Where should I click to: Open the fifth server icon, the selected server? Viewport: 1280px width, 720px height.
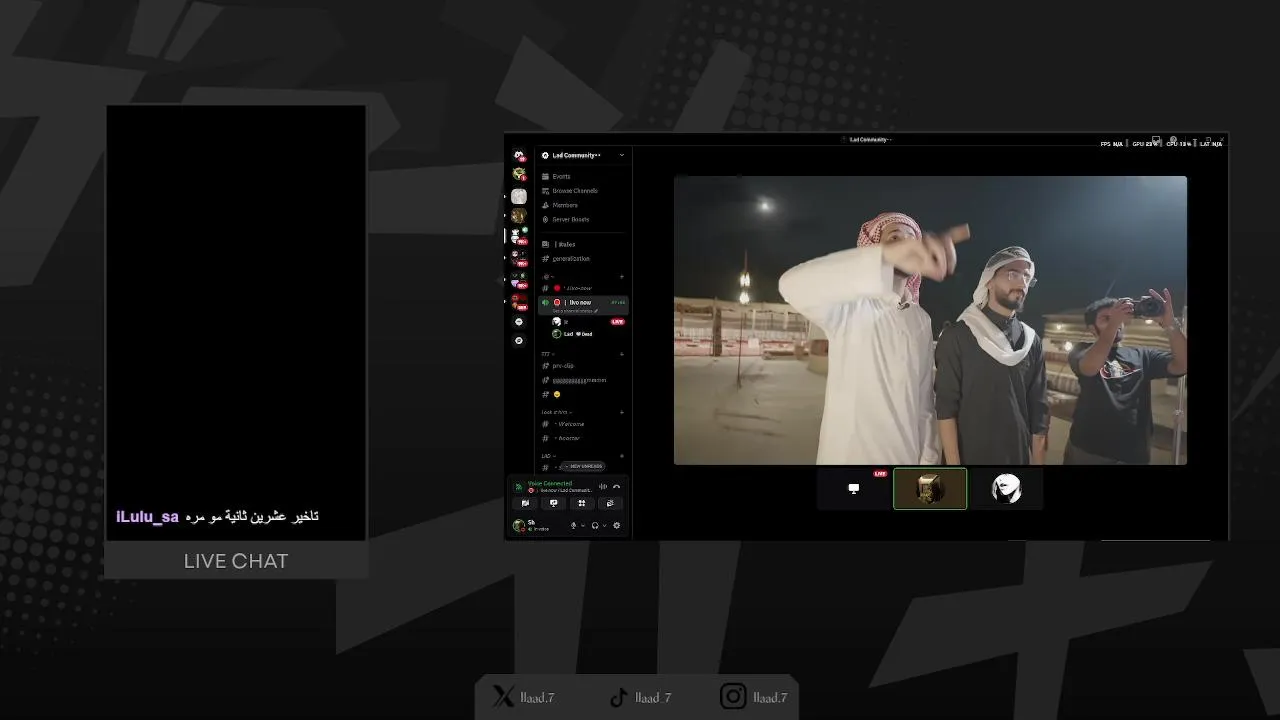[x=519, y=237]
